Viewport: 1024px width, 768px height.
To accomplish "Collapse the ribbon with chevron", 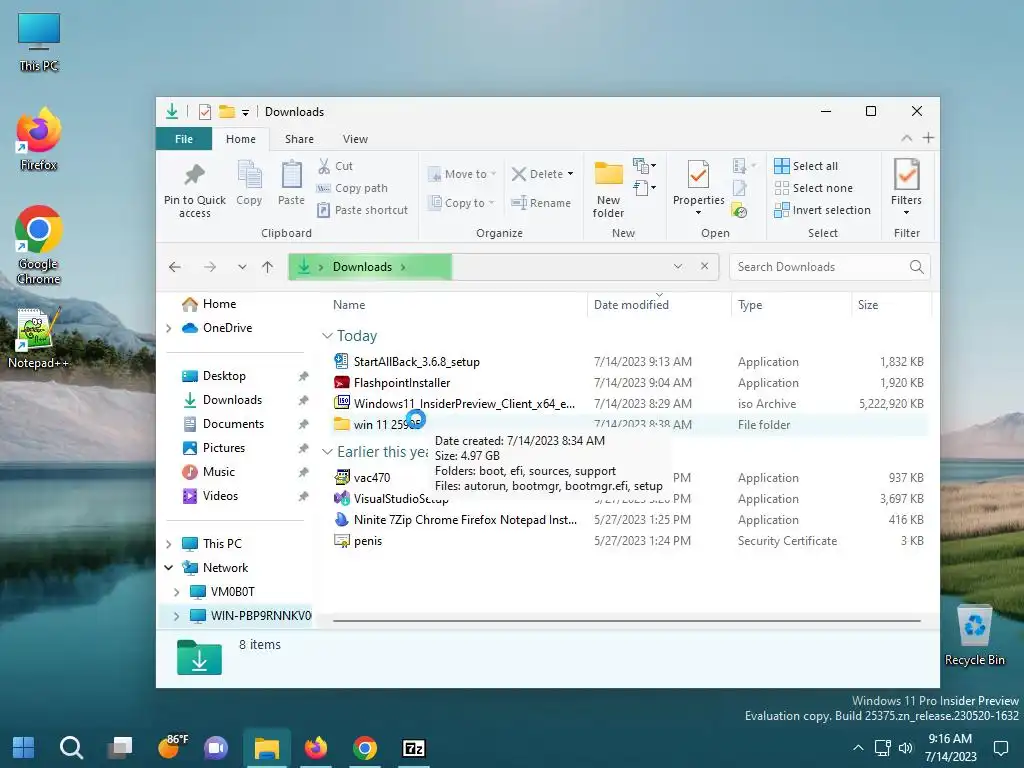I will [x=906, y=138].
